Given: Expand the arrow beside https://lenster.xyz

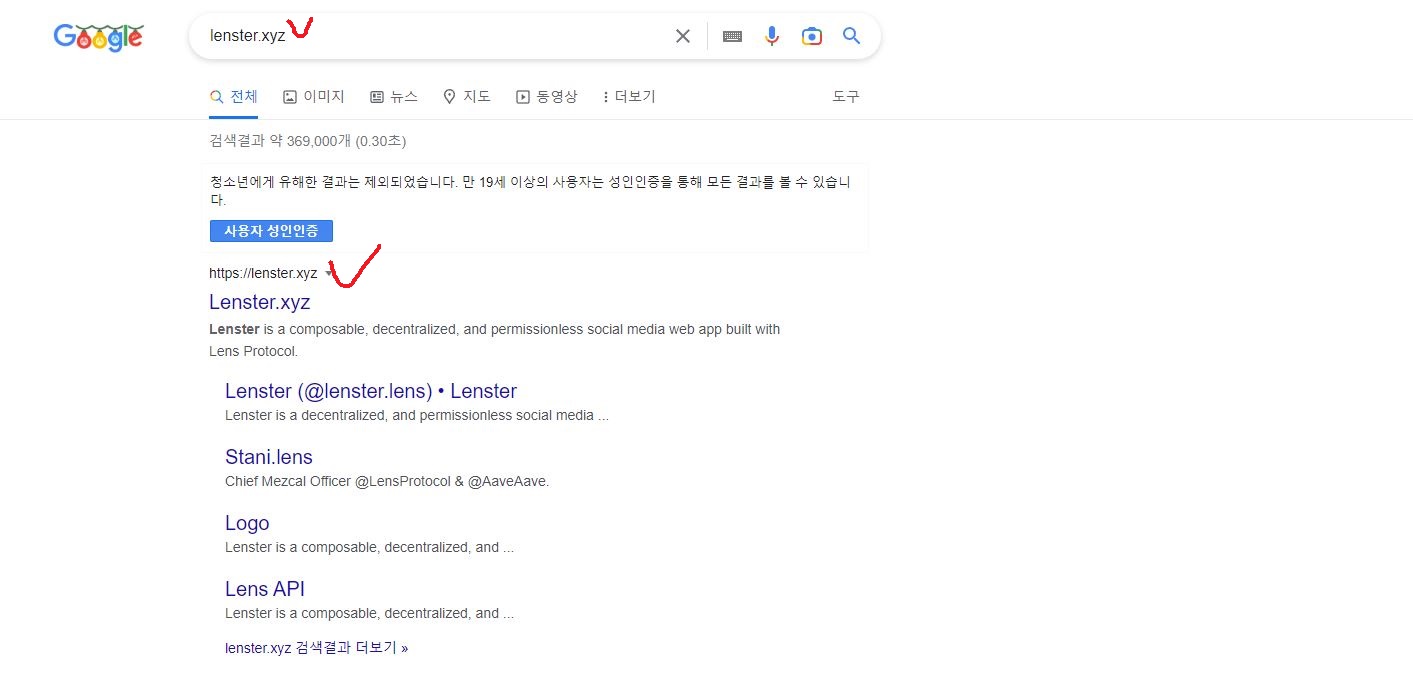Looking at the screenshot, I should (x=329, y=273).
